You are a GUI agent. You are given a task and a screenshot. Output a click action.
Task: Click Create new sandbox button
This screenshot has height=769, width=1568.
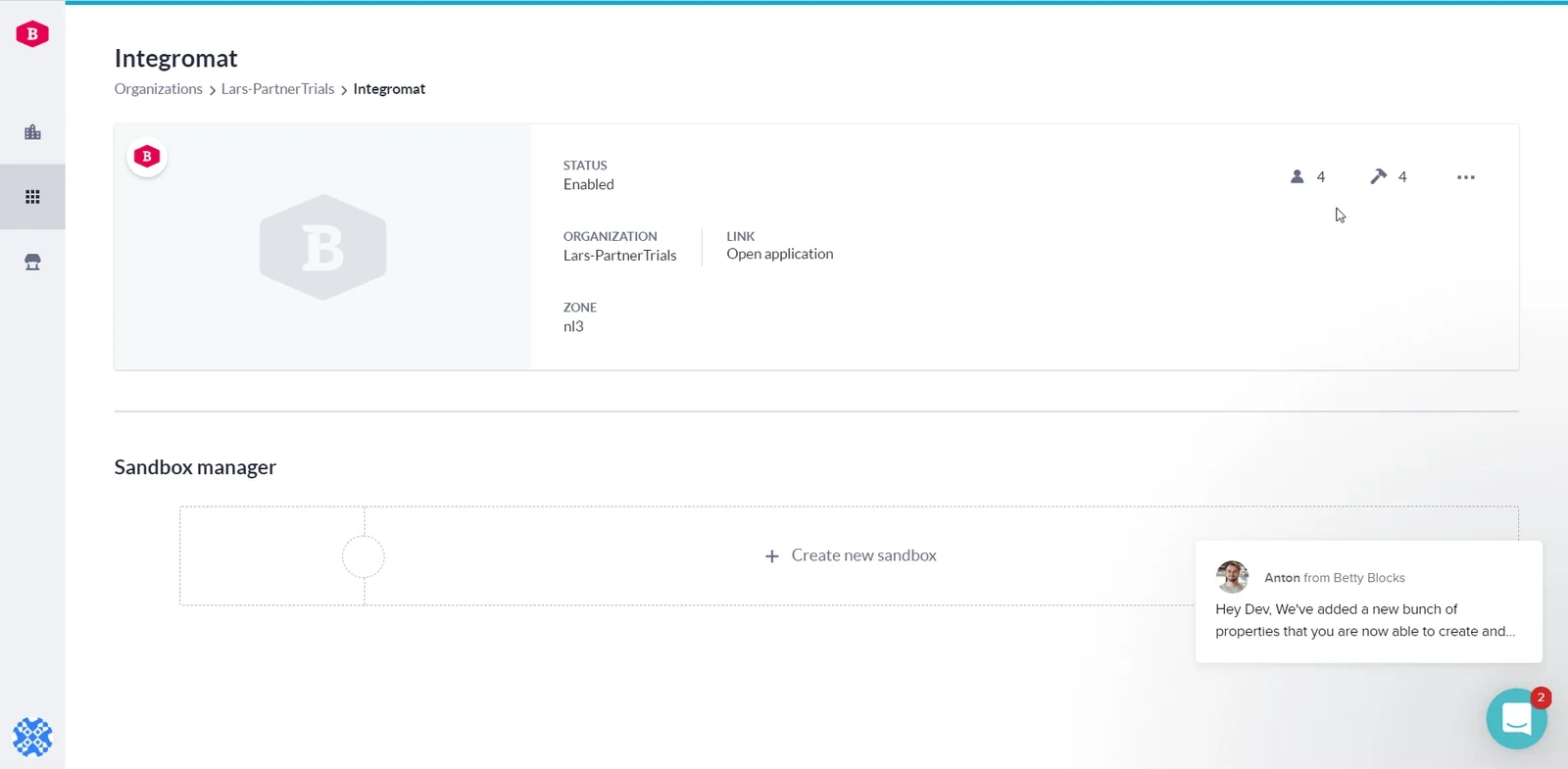click(x=850, y=555)
